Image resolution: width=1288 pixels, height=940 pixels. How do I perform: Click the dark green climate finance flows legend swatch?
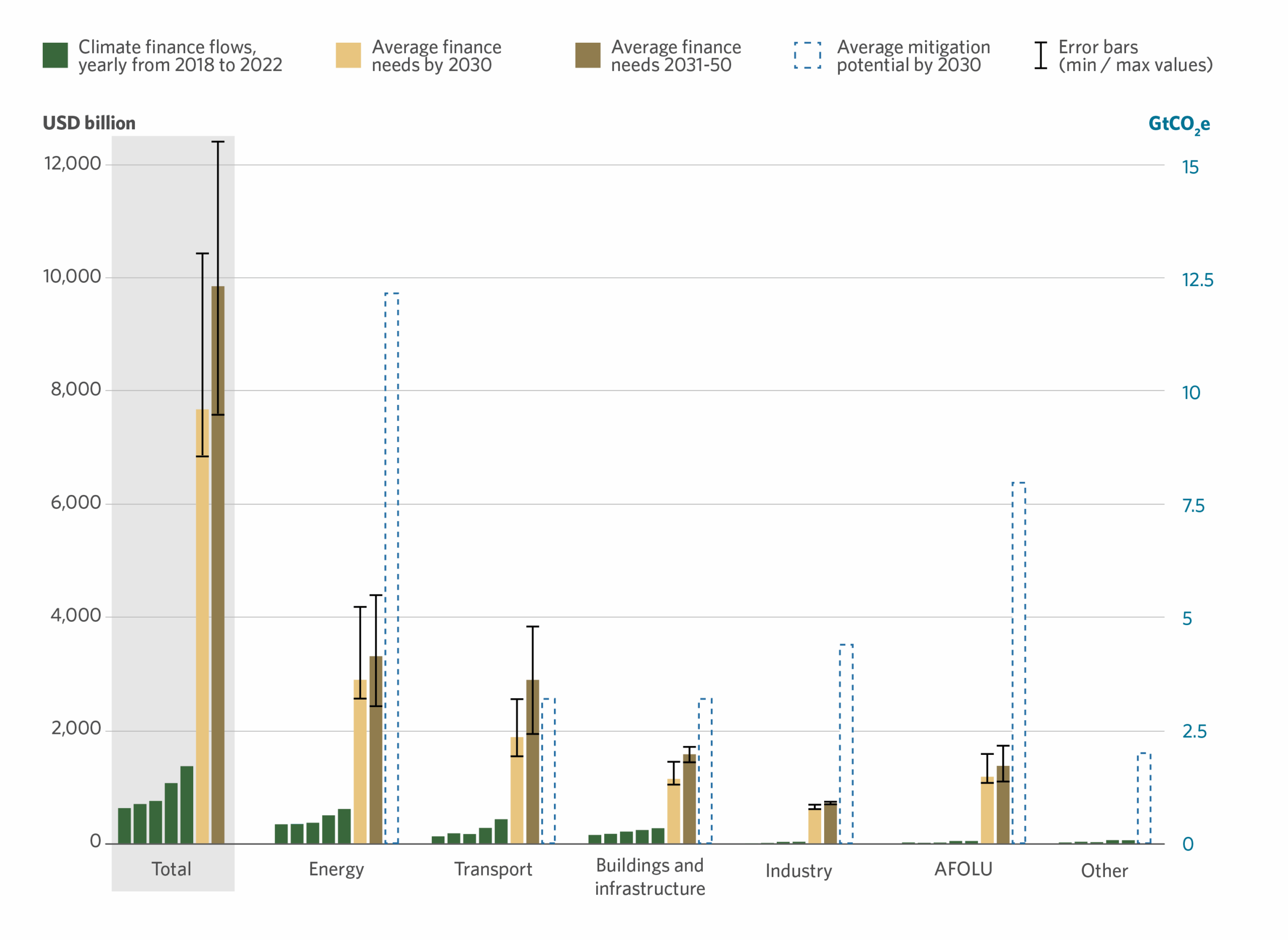(x=55, y=55)
